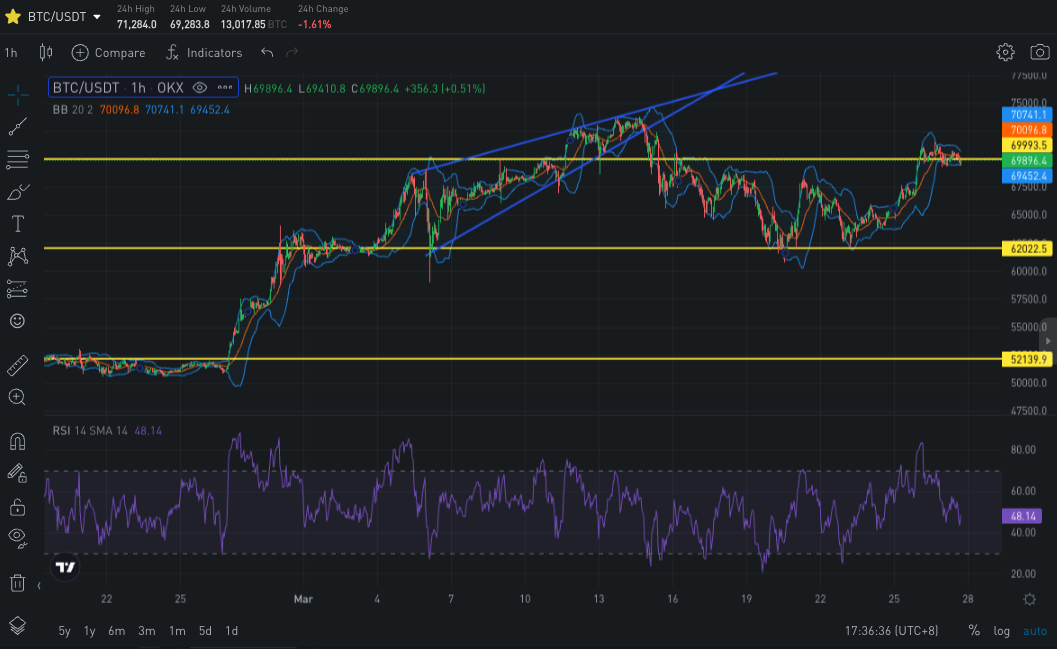Click the yellow 62022.5 price level label

[1029, 248]
